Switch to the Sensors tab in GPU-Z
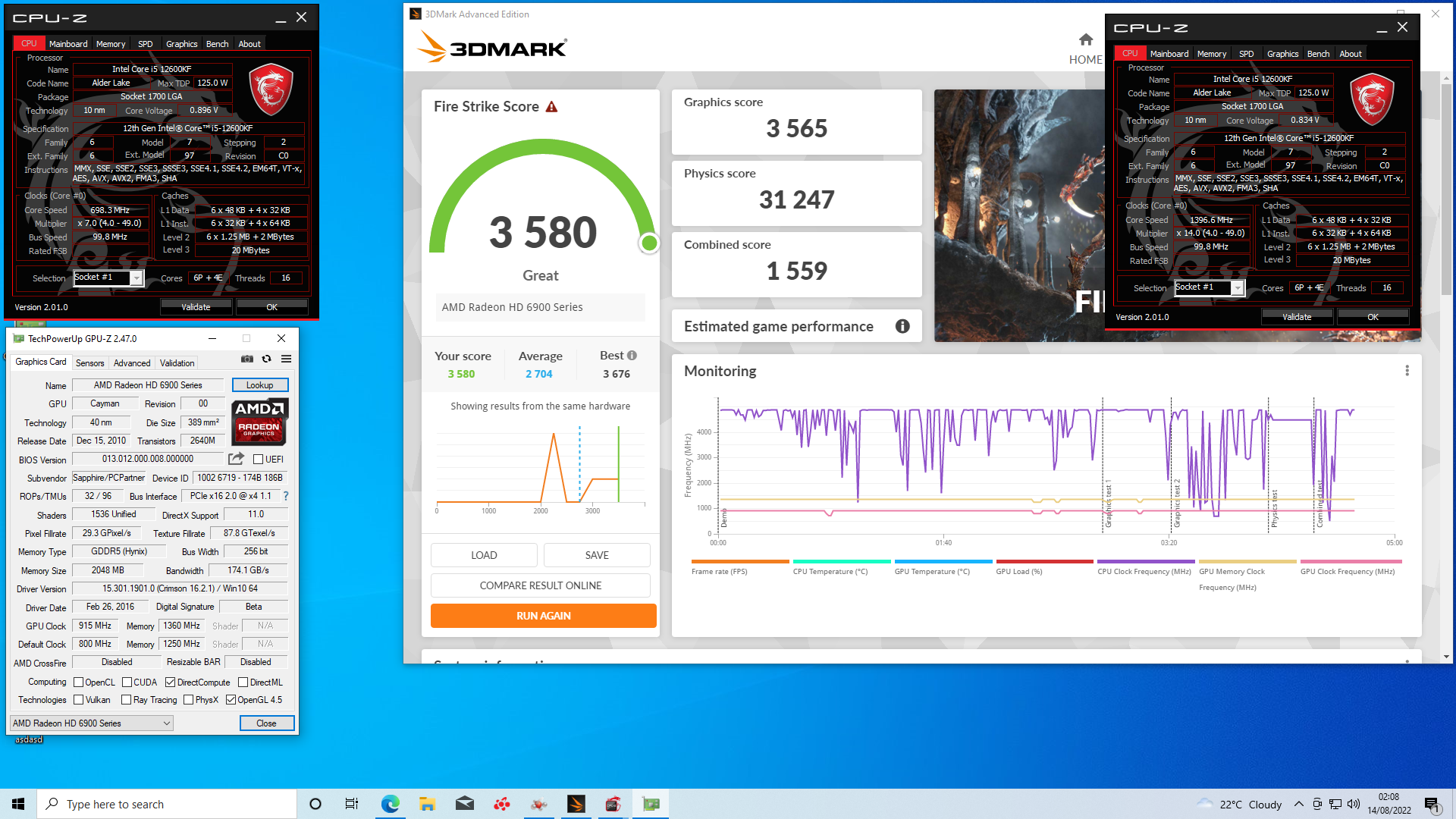Screen dimensions: 1456x819 point(89,363)
